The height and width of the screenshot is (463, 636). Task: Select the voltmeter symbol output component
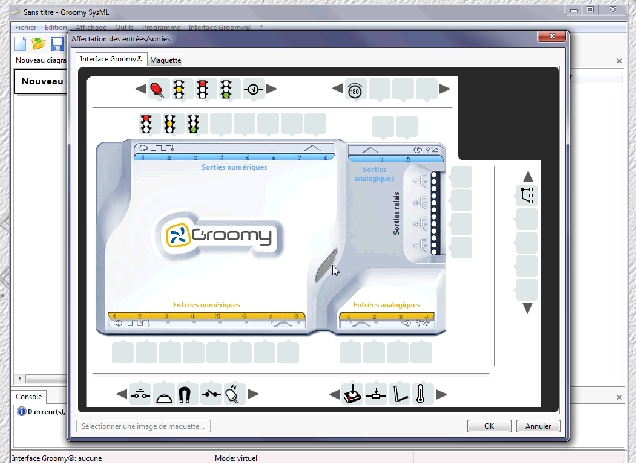pyautogui.click(x=253, y=89)
